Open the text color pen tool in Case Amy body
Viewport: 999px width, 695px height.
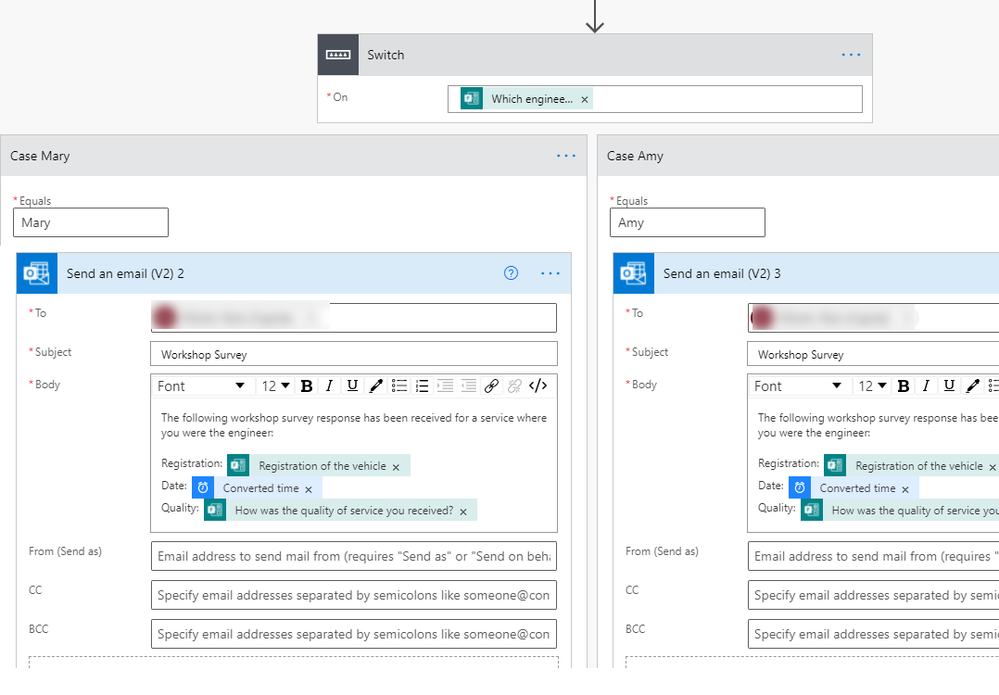[973, 386]
